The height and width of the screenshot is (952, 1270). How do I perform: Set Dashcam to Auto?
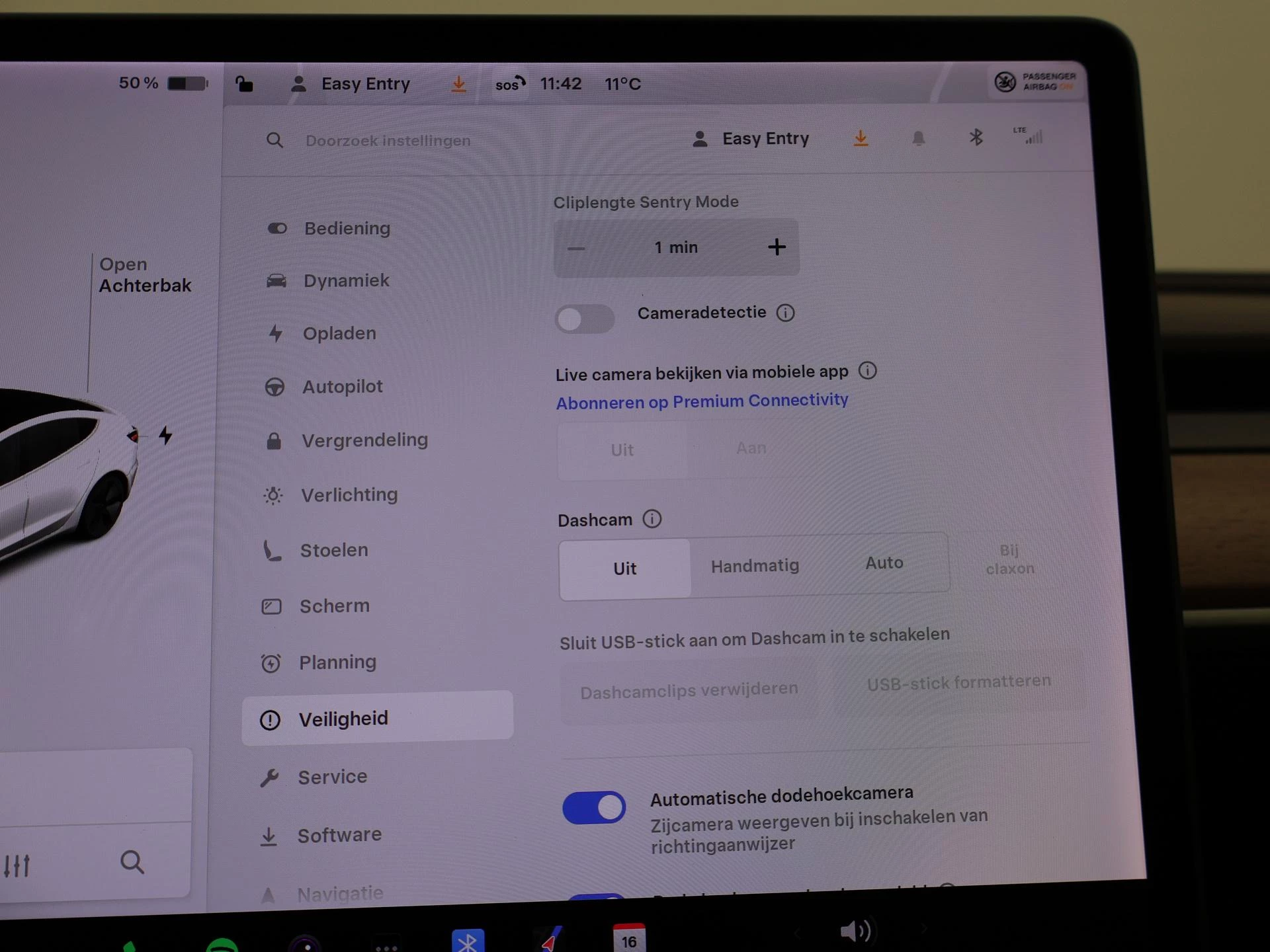tap(884, 563)
